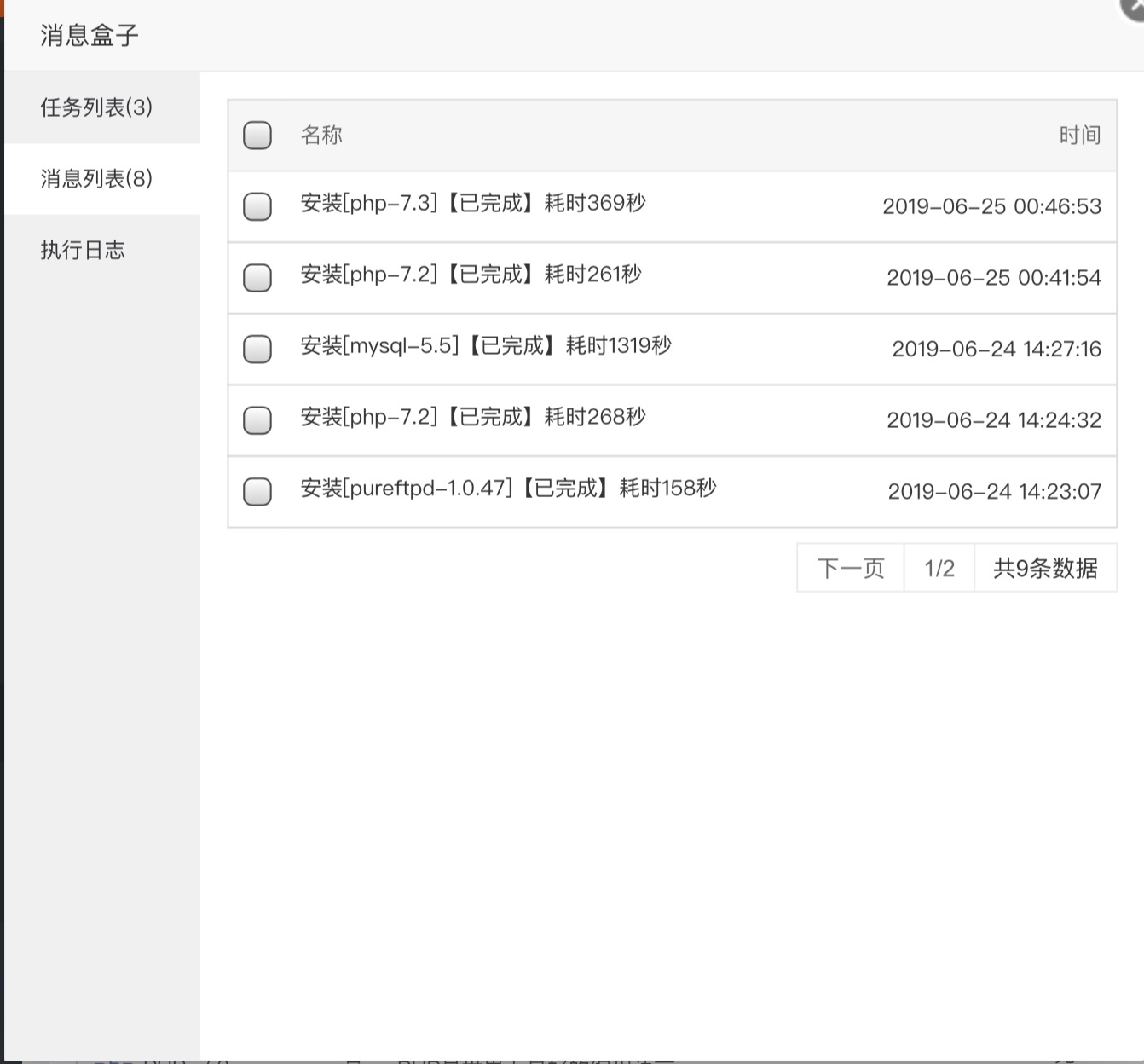This screenshot has width=1144, height=1064.
Task: Tick the php-7.2 268秒 message checkbox
Action: (x=257, y=419)
